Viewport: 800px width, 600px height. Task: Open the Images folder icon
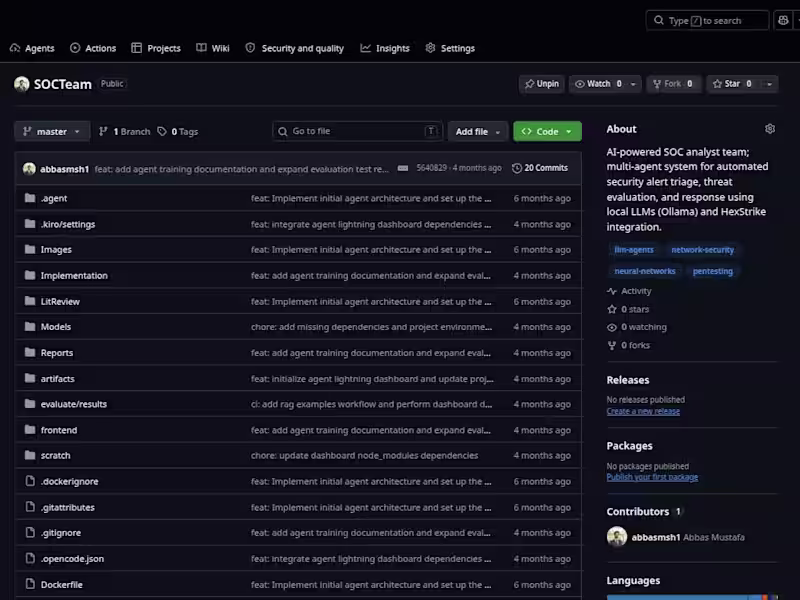[30, 249]
